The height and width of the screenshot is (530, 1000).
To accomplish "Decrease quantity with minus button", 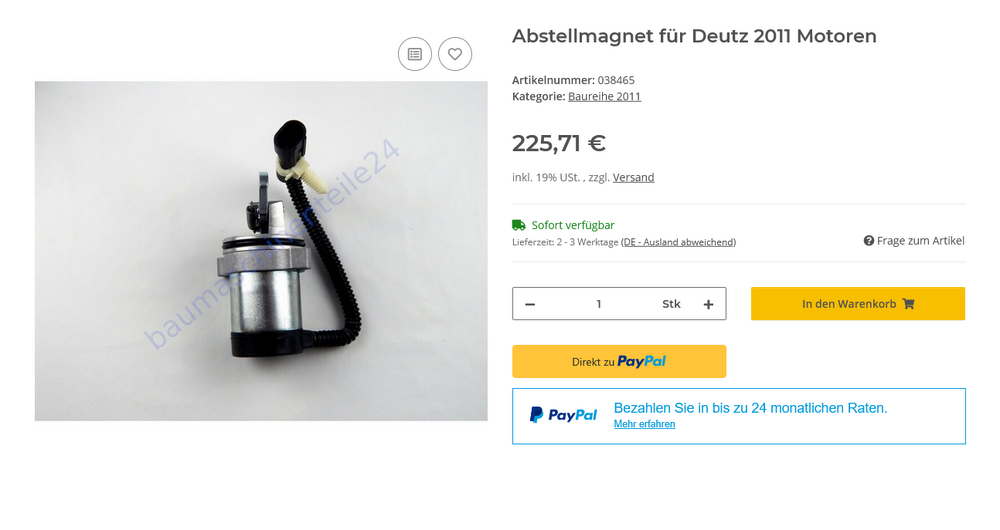I will click(x=530, y=304).
